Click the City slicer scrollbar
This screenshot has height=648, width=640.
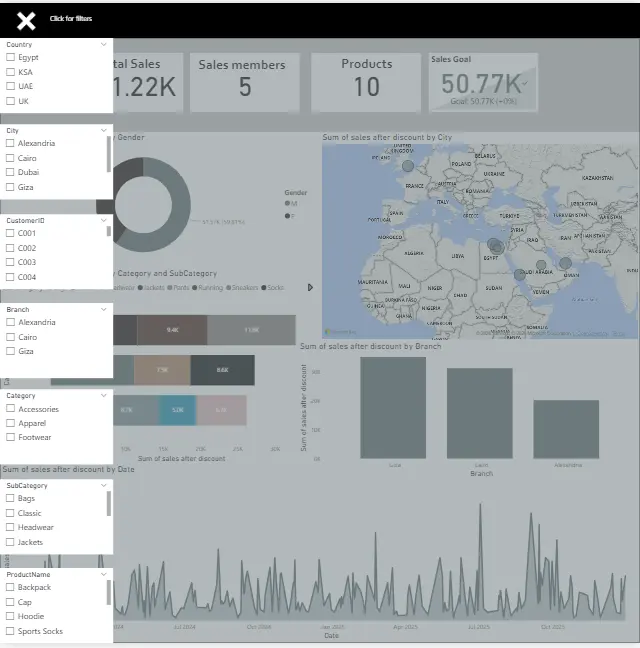pyautogui.click(x=109, y=154)
